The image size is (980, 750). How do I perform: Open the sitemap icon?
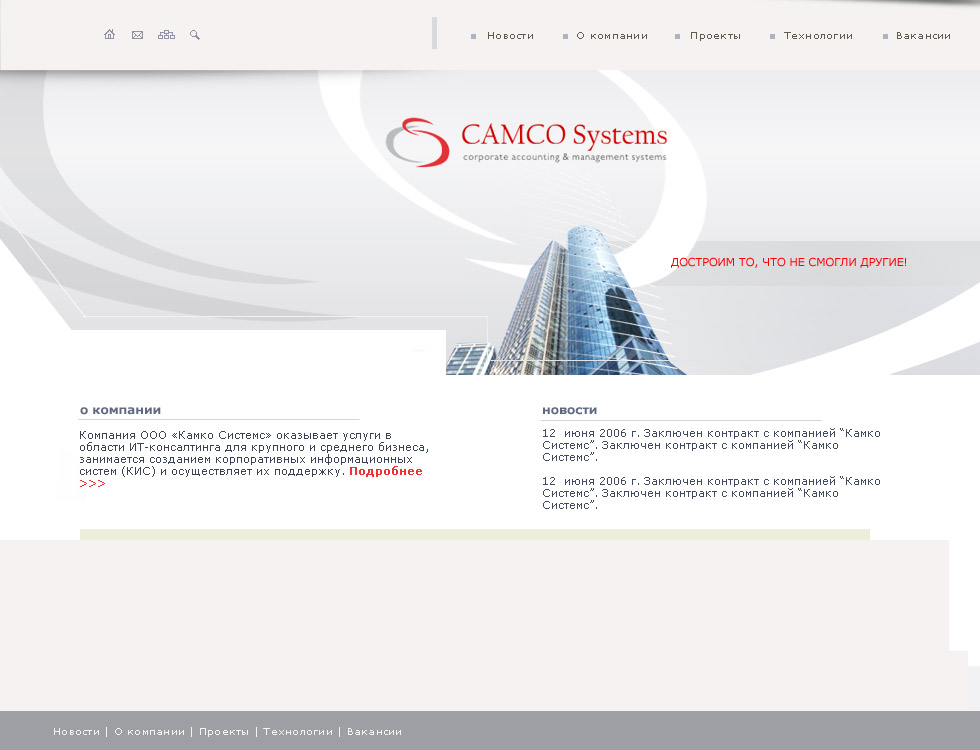tap(166, 34)
